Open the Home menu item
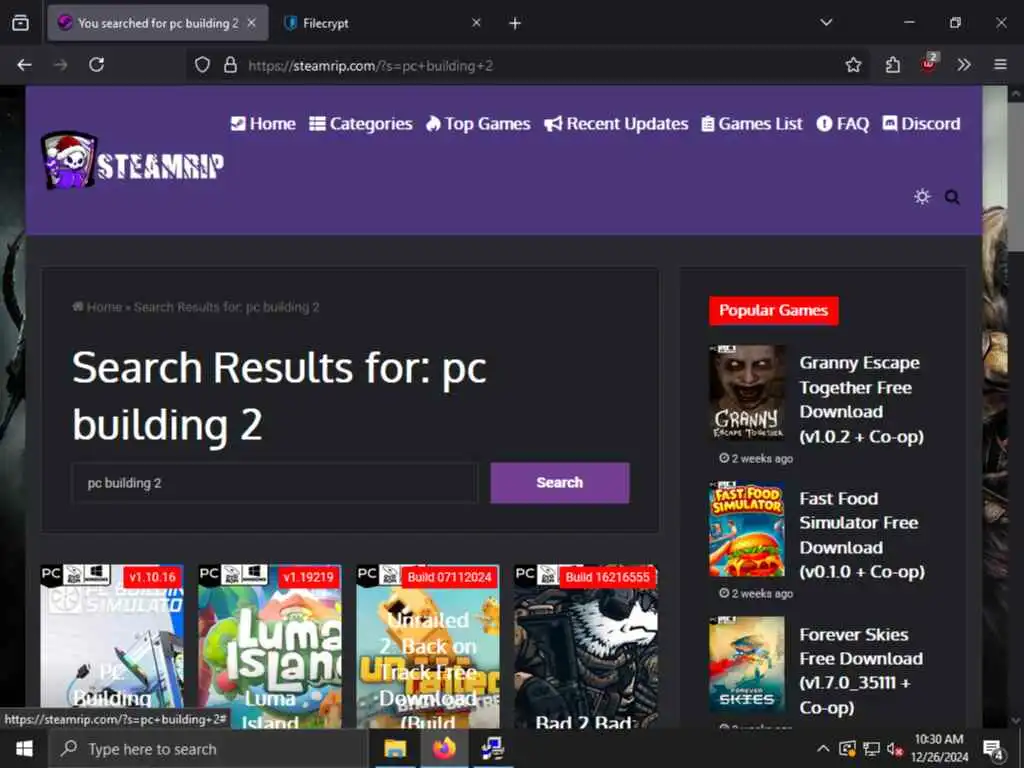The width and height of the screenshot is (1024, 768). click(x=263, y=123)
